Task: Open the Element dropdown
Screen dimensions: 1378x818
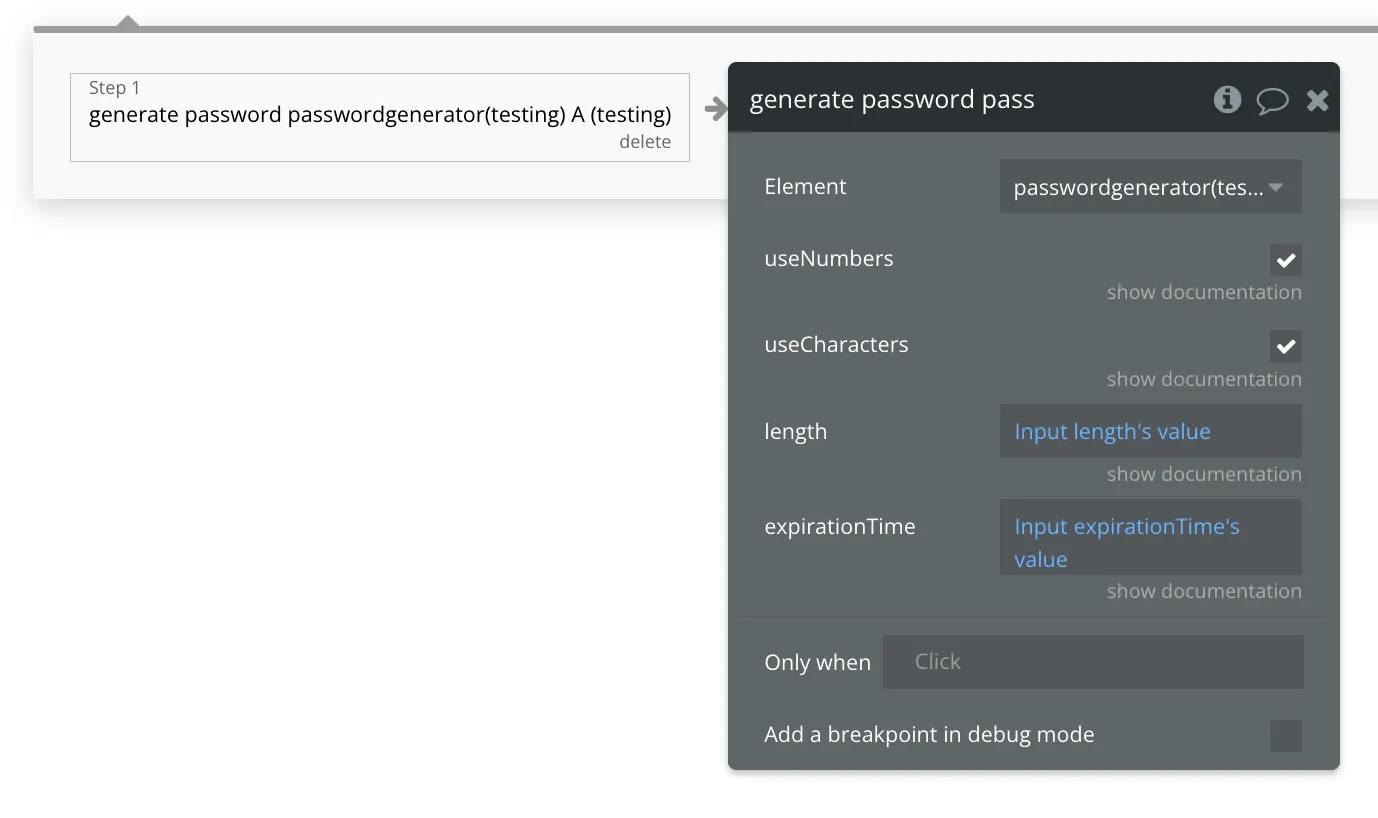Action: click(x=1150, y=187)
